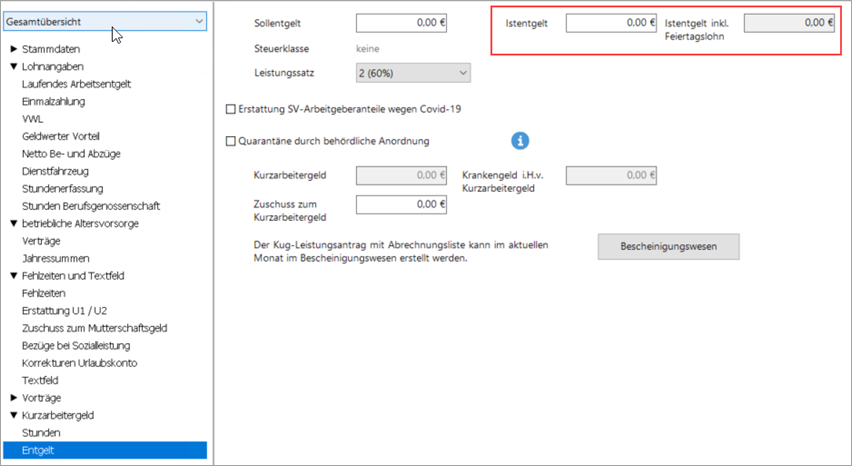The width and height of the screenshot is (852, 466).
Task: Select Laufendes Arbeitsentgelt in the tree
Action: click(x=77, y=84)
